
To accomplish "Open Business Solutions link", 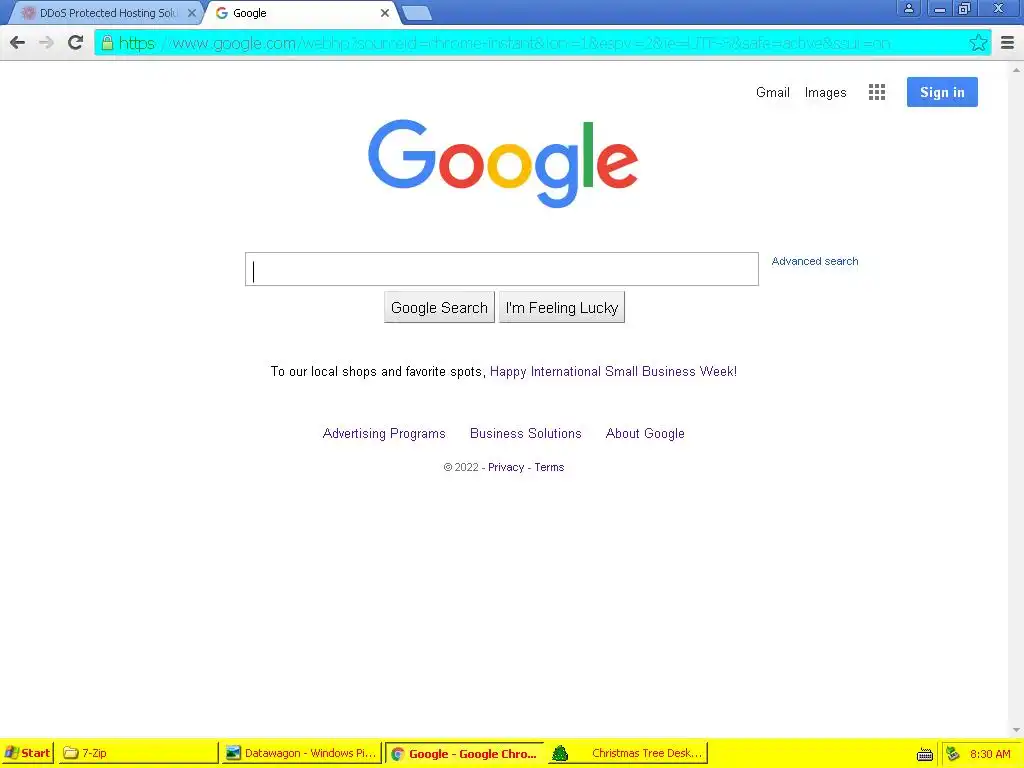I will coord(526,434).
